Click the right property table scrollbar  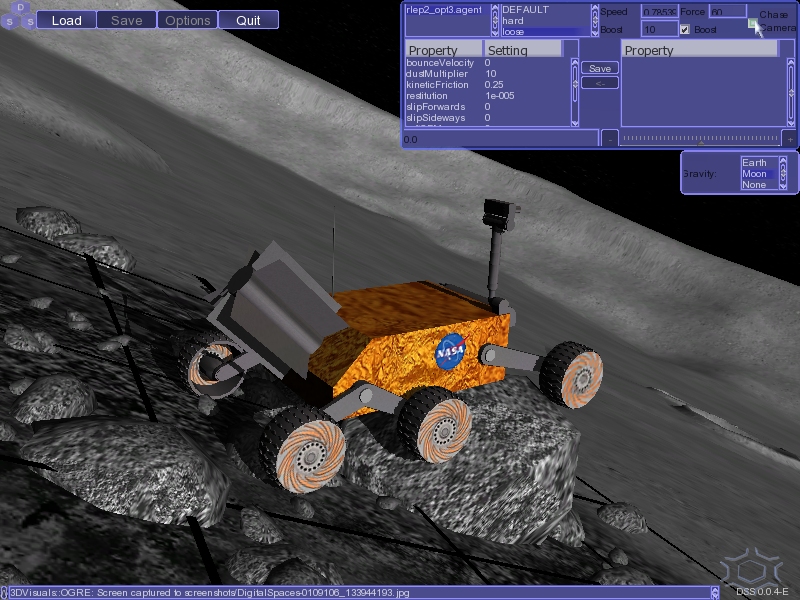pos(791,92)
